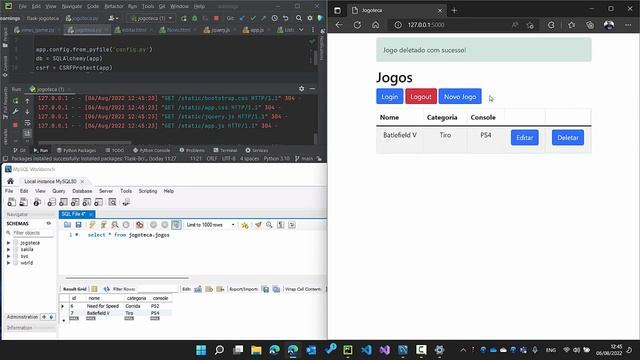Click the Git rollback arrow icon
The width and height of the screenshot is (640, 360).
286,18
